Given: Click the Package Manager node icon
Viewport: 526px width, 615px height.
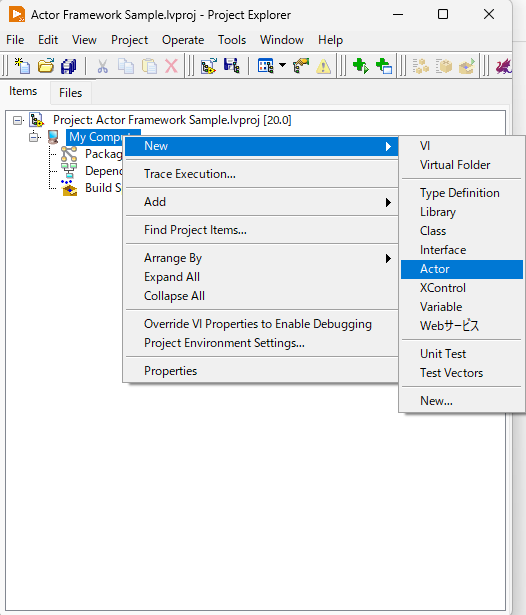Looking at the screenshot, I should [x=69, y=154].
